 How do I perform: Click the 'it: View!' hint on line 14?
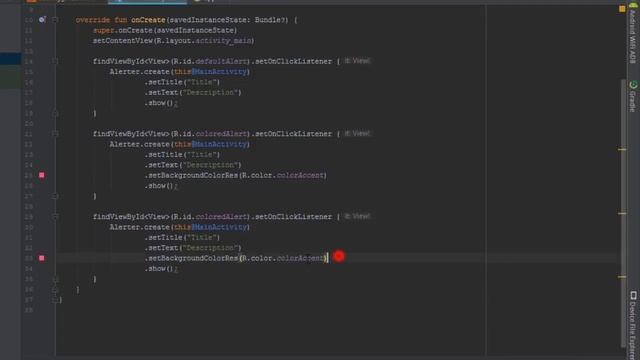pyautogui.click(x=358, y=61)
